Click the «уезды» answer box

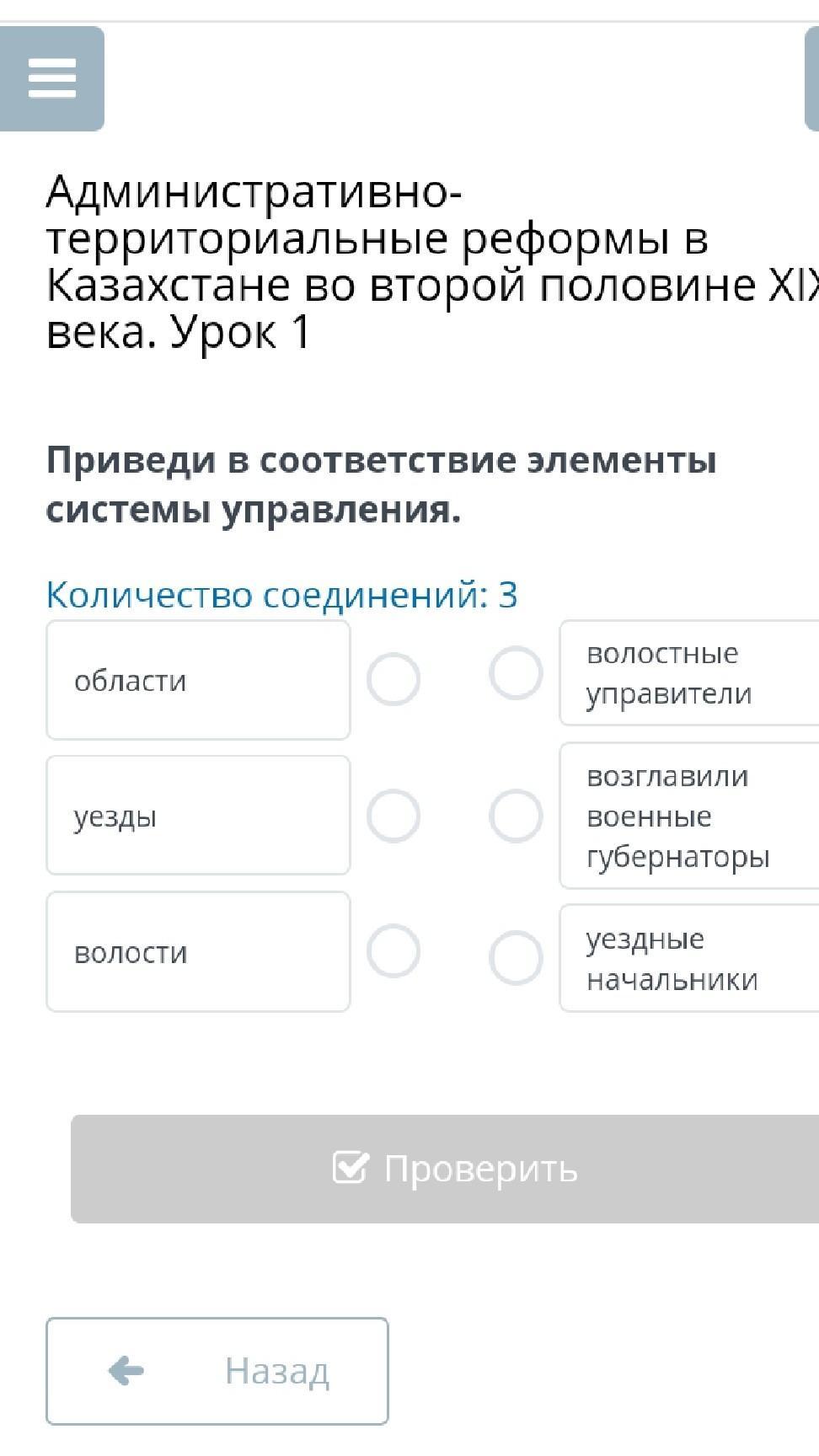[x=198, y=816]
